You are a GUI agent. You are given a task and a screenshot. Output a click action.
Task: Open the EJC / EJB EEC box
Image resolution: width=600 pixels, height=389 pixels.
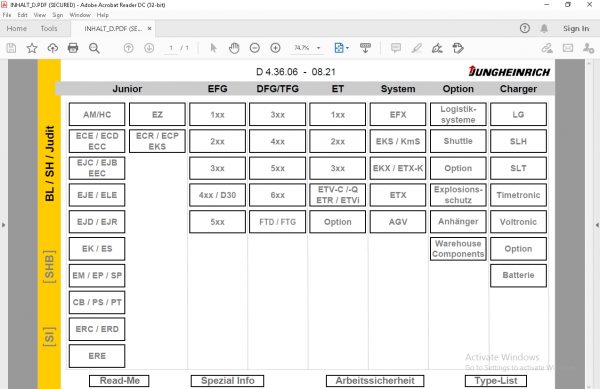point(97,168)
